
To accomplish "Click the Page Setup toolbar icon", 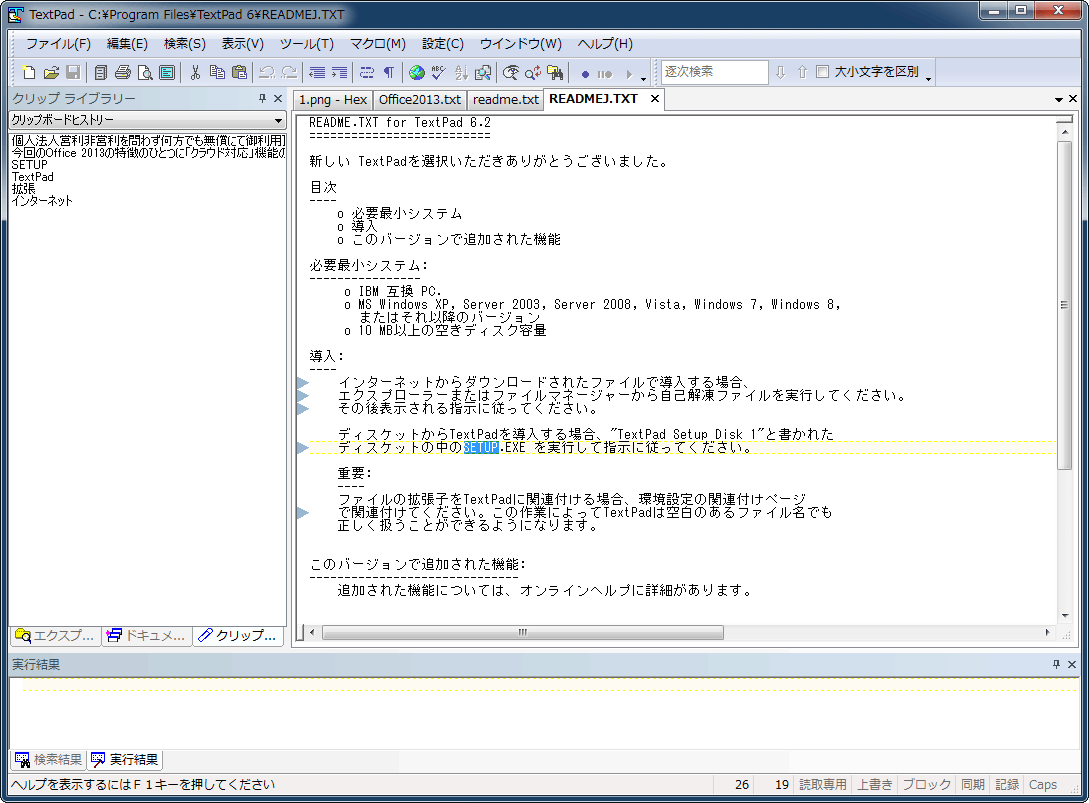I will tap(167, 72).
